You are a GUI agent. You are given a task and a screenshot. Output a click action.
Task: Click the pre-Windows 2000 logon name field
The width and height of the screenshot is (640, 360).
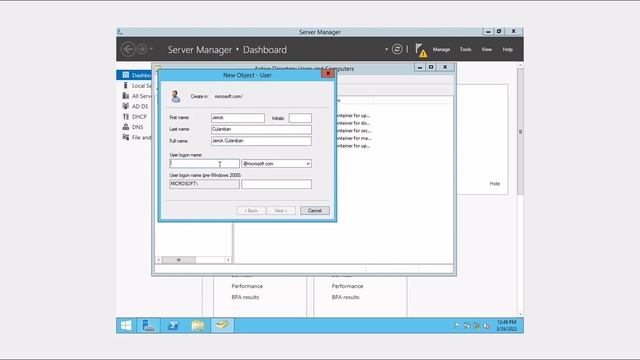click(x=276, y=184)
